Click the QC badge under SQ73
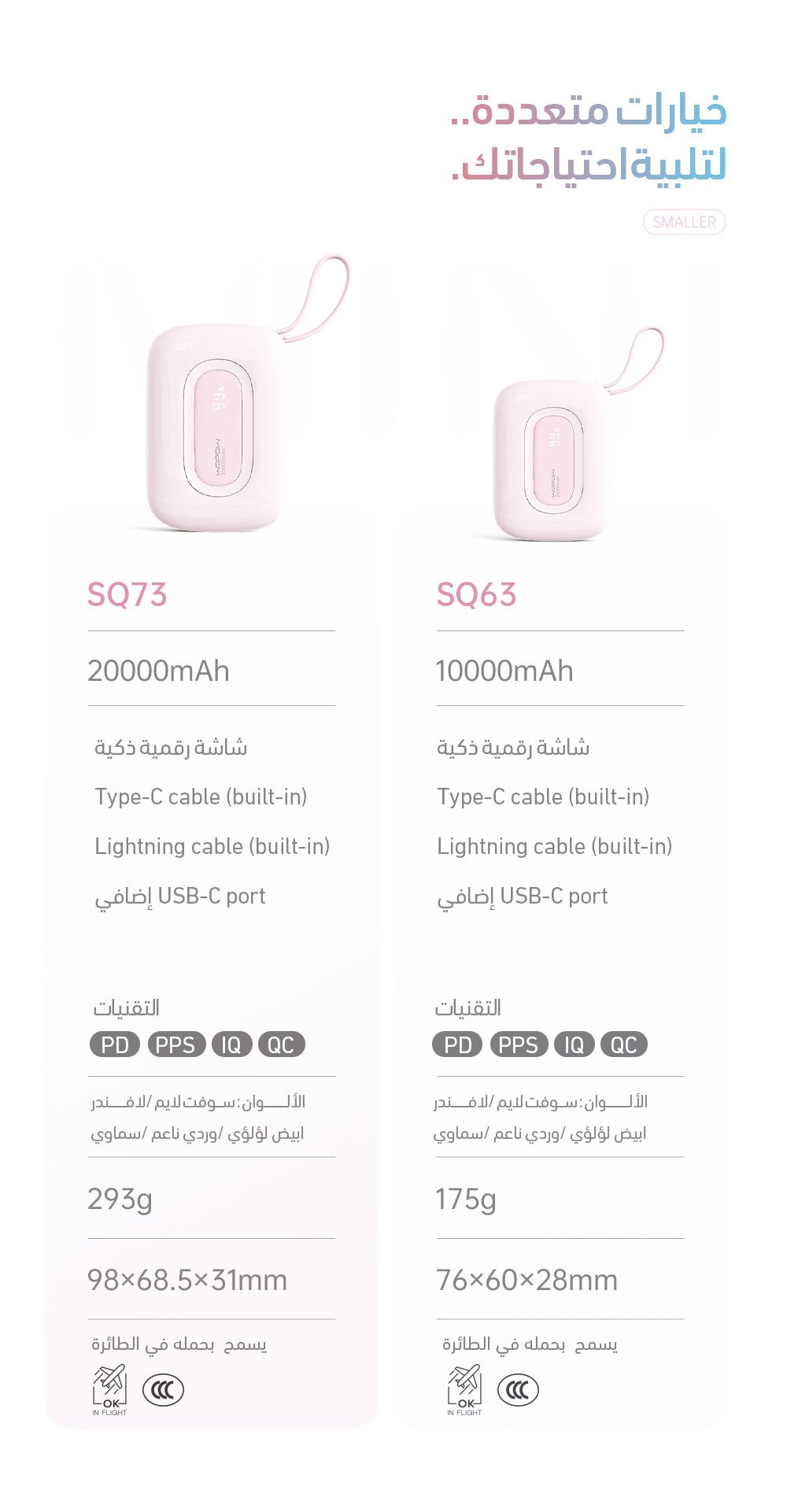 click(281, 1044)
